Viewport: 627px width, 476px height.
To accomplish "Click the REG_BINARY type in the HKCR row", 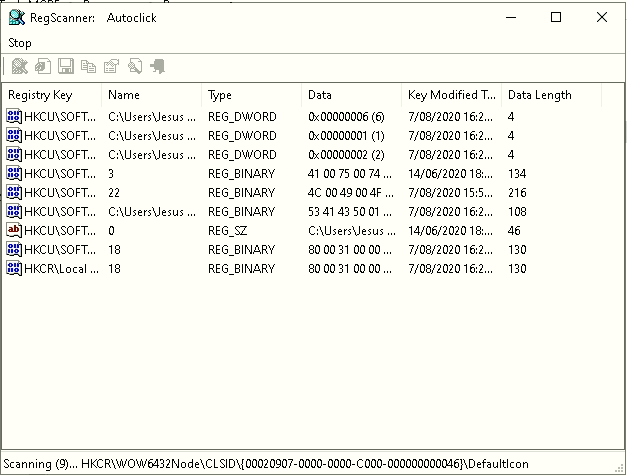I will (242, 269).
